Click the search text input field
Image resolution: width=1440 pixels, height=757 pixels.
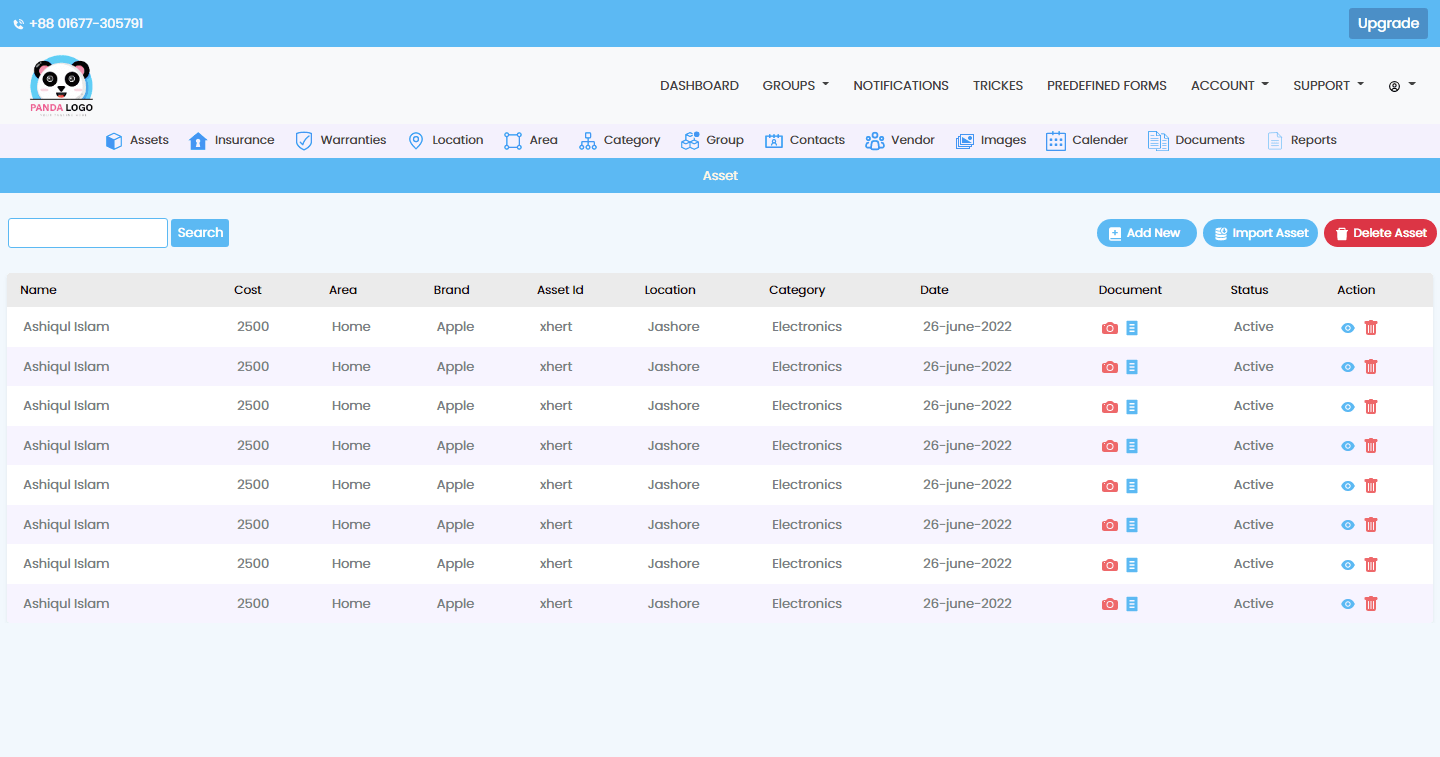(x=88, y=233)
